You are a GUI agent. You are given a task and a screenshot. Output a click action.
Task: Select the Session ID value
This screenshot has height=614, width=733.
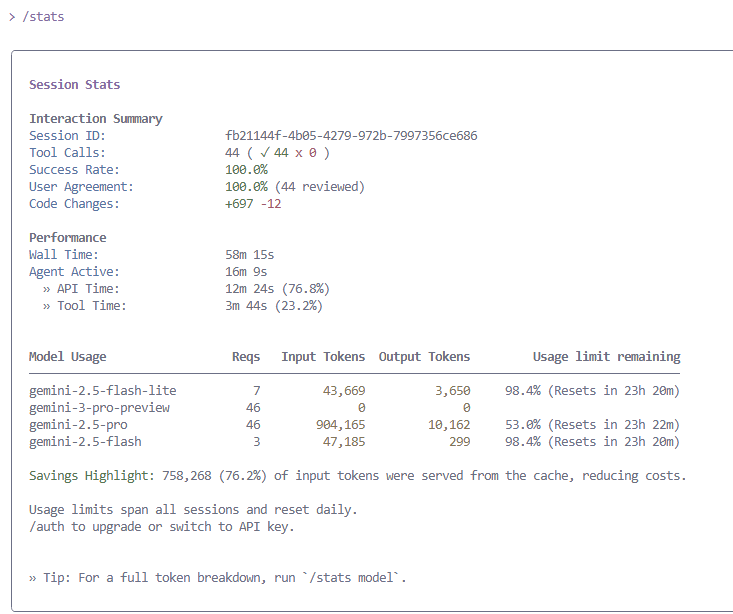point(351,136)
